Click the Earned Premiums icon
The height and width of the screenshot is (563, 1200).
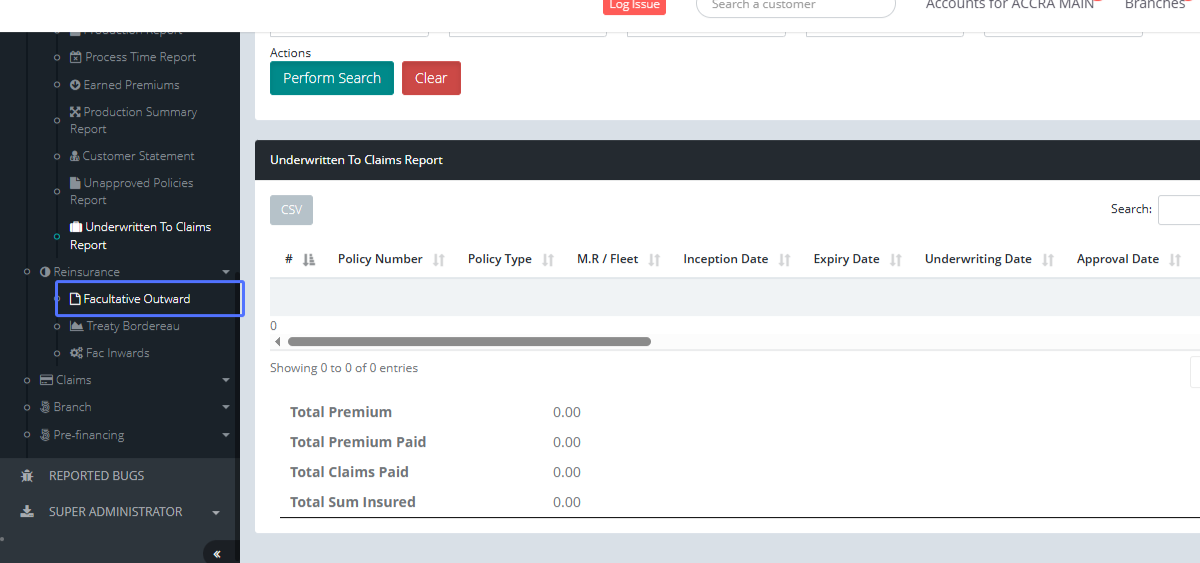pos(75,85)
